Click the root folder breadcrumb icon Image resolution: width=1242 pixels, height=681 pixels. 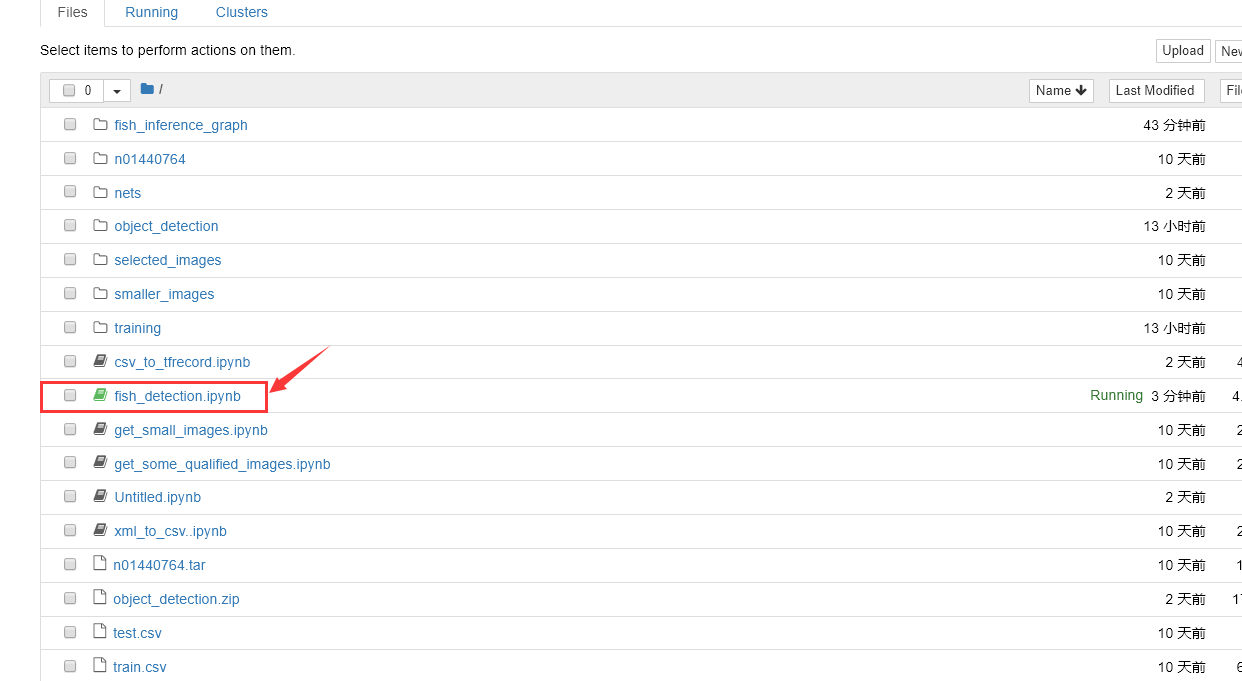tap(147, 89)
